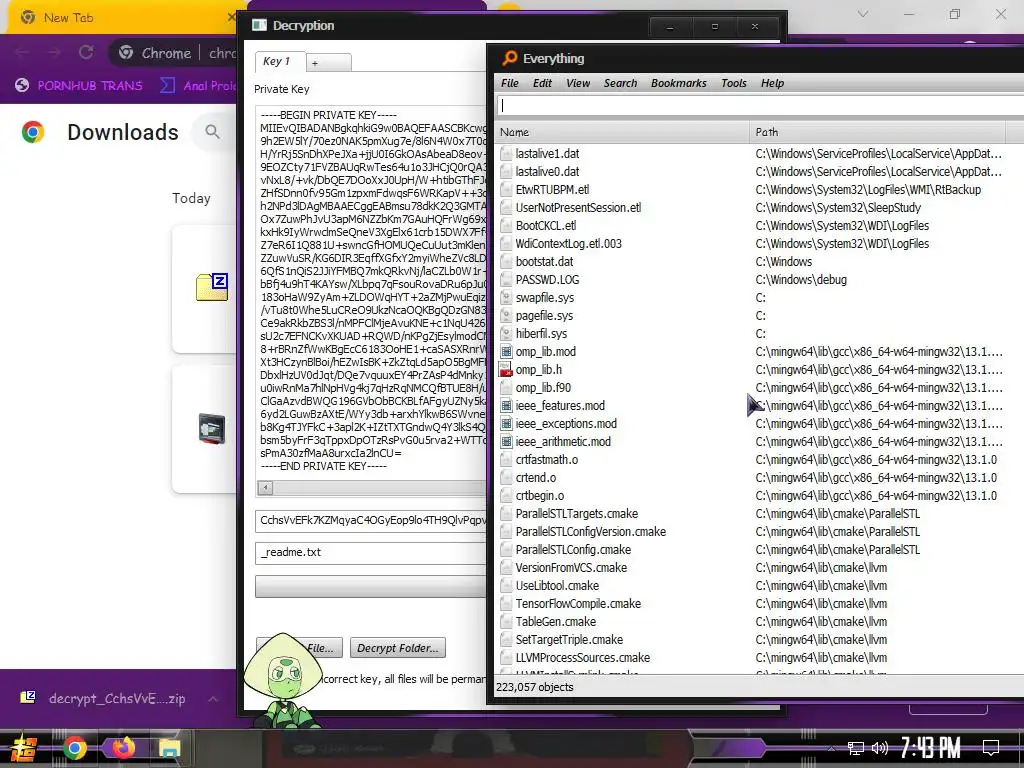Click the WdiContextLog.etl.003 file icon

coord(506,244)
